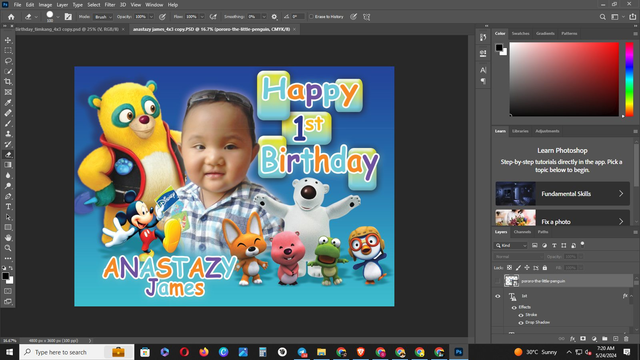
Task: Switch to the Swatches tab
Action: pos(520,33)
